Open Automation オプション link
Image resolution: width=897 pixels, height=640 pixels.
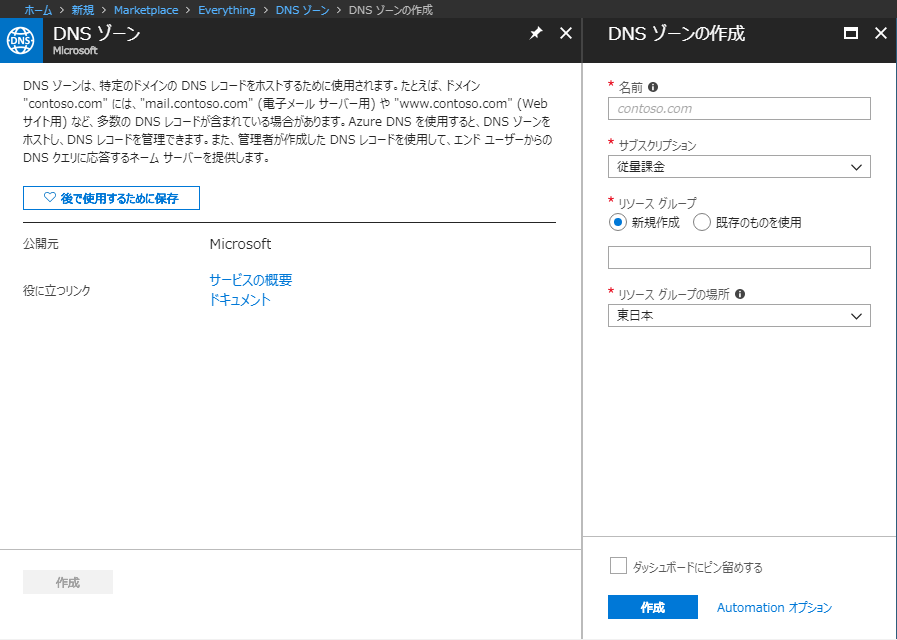pyautogui.click(x=775, y=607)
